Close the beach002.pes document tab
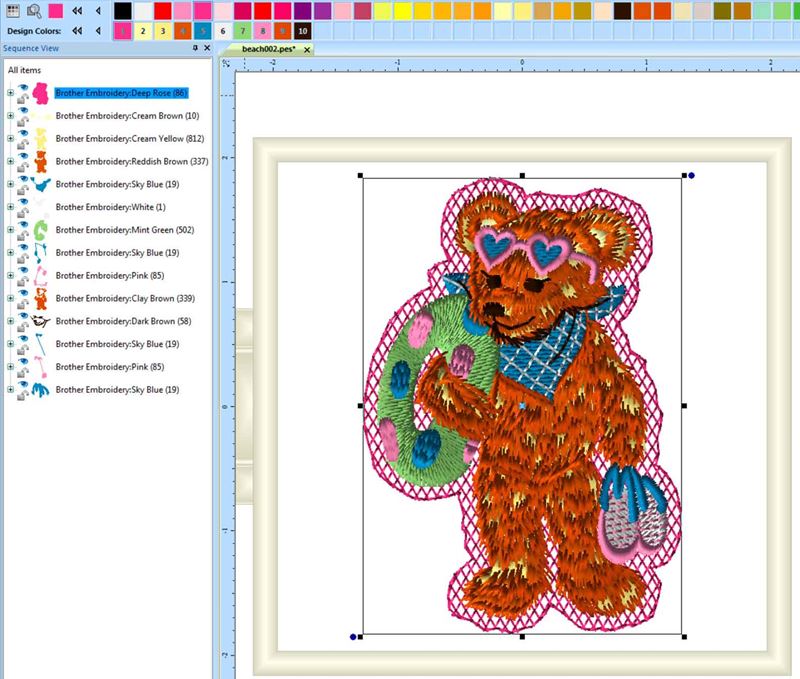This screenshot has height=679, width=800. tap(307, 49)
